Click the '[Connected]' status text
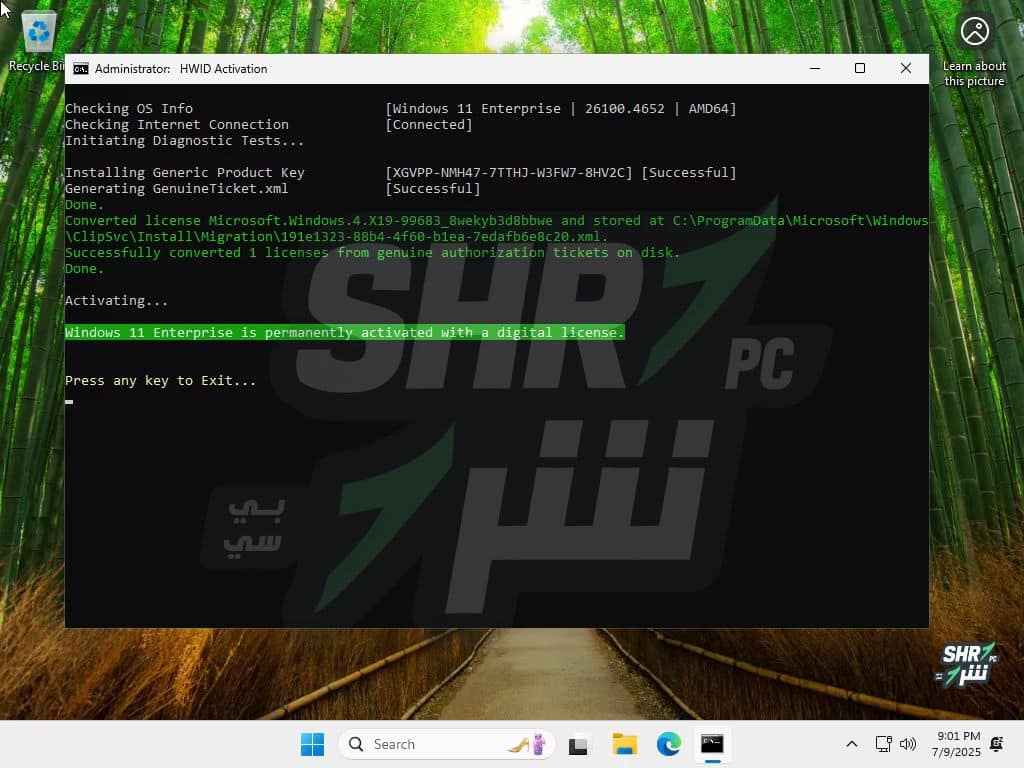The height and width of the screenshot is (768, 1024). (428, 124)
